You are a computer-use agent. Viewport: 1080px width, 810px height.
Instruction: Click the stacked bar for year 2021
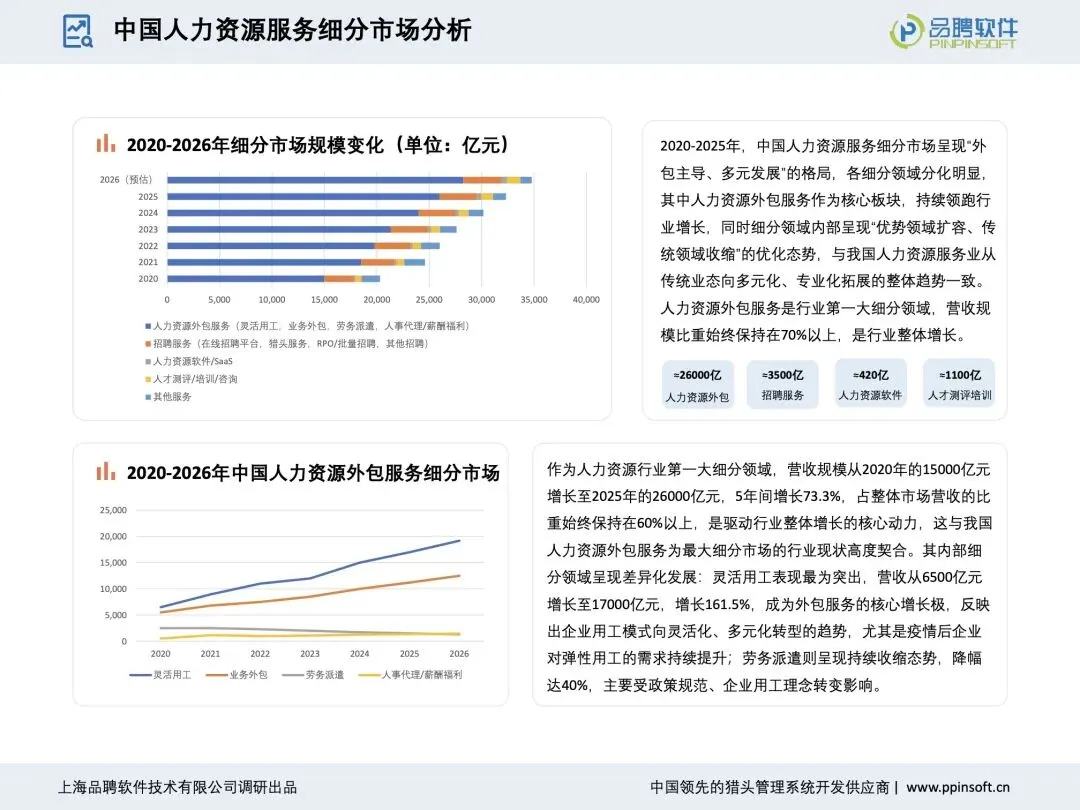coord(296,262)
